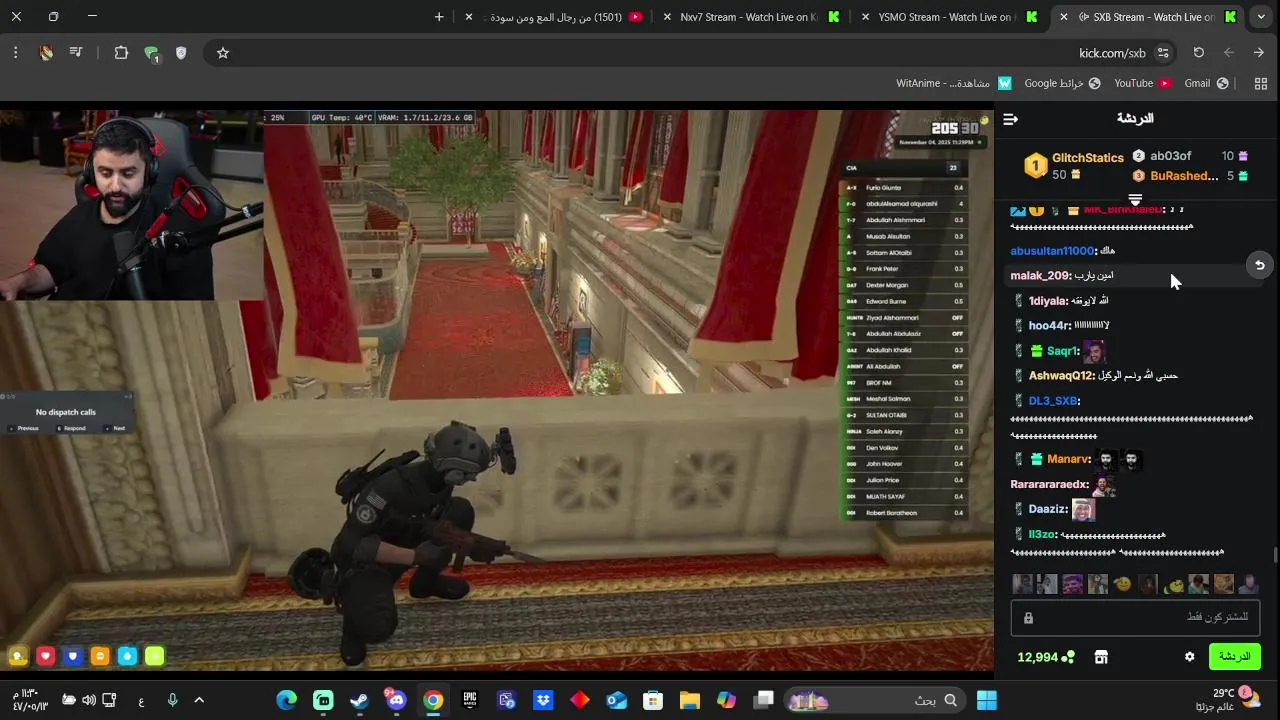Open Dropbox from taskbar
Screen dimensions: 1280x720
(543, 700)
